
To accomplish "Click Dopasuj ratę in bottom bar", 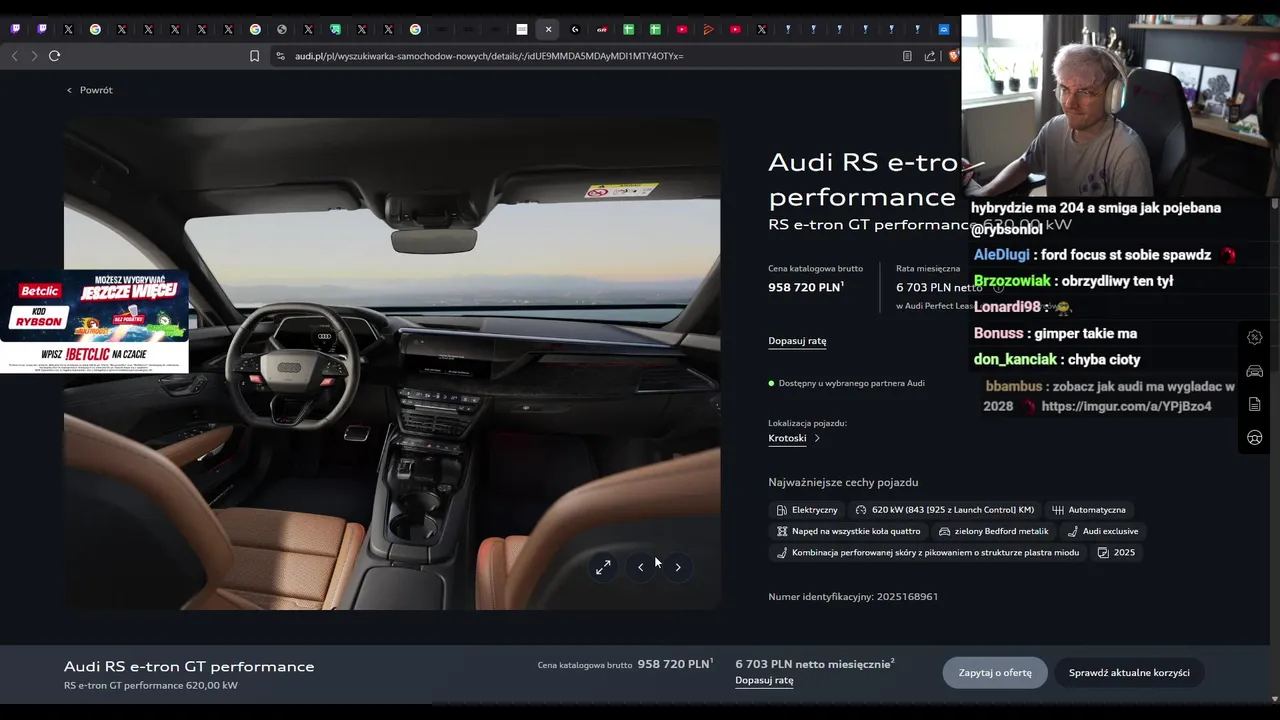I will [764, 680].
